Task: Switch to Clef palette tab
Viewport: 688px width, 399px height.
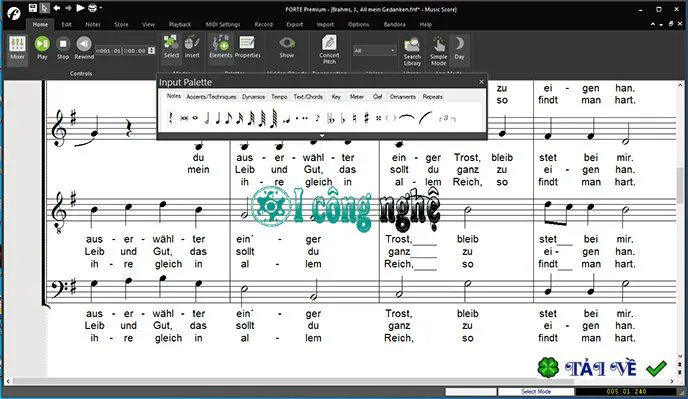Action: point(377,97)
